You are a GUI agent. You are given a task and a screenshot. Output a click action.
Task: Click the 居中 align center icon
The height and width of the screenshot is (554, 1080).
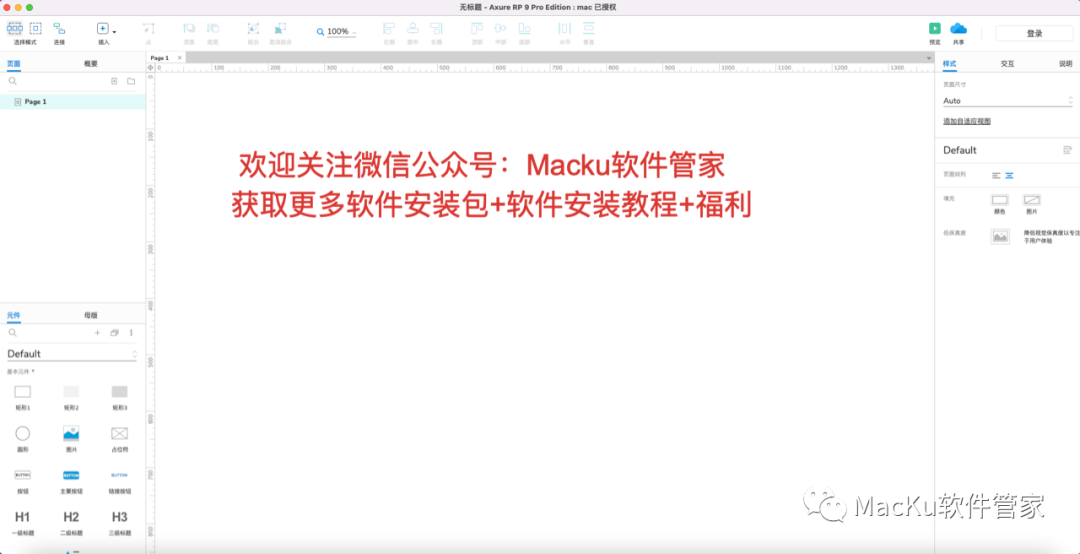[413, 29]
